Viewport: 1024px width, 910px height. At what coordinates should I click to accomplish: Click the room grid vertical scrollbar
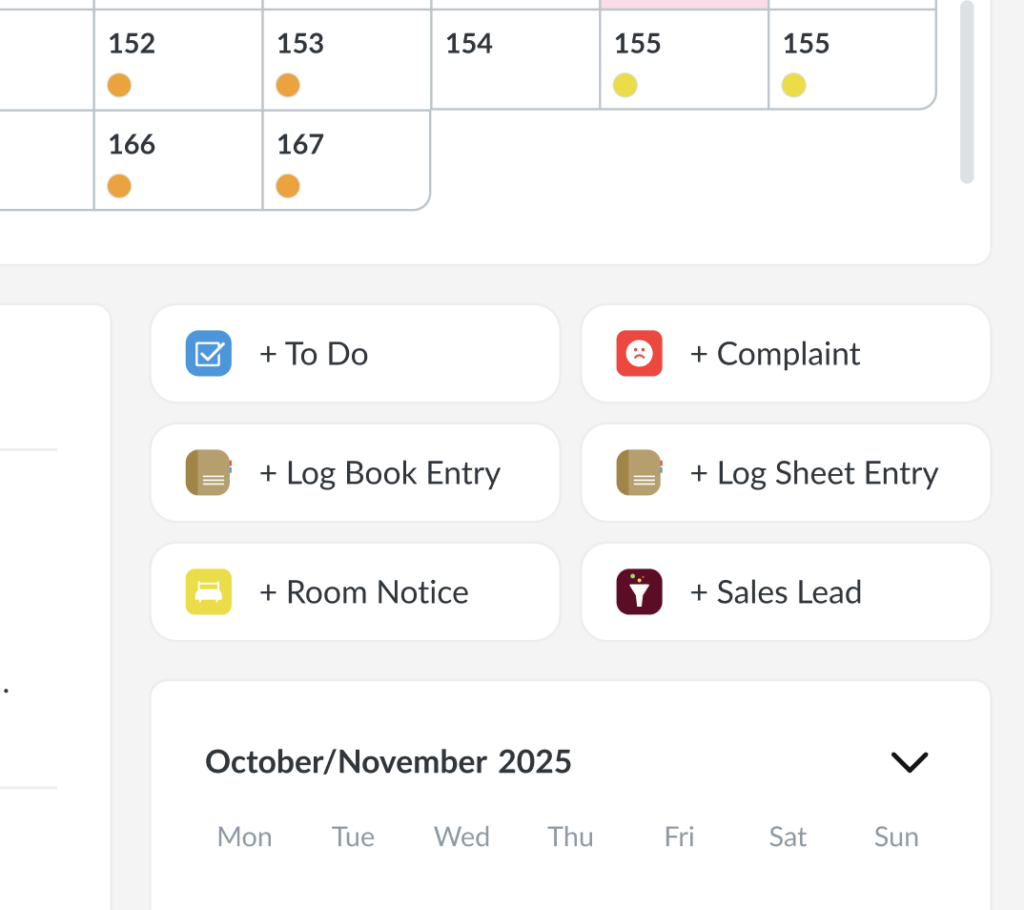pos(967,91)
